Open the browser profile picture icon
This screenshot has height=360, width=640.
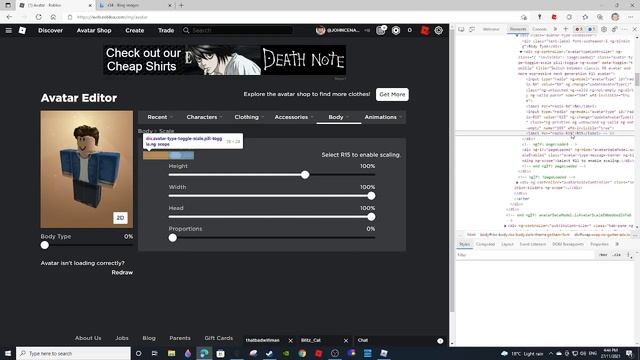pyautogui.click(x=615, y=17)
